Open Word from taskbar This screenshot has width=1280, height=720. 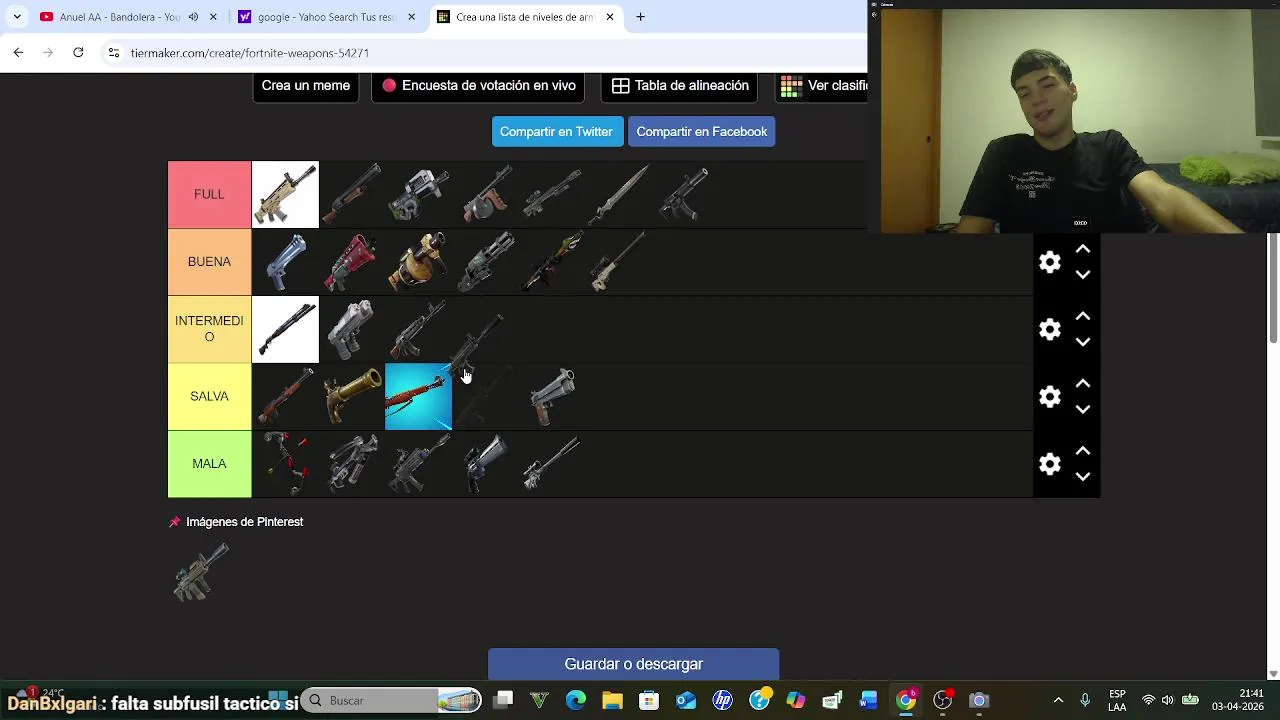(x=868, y=701)
